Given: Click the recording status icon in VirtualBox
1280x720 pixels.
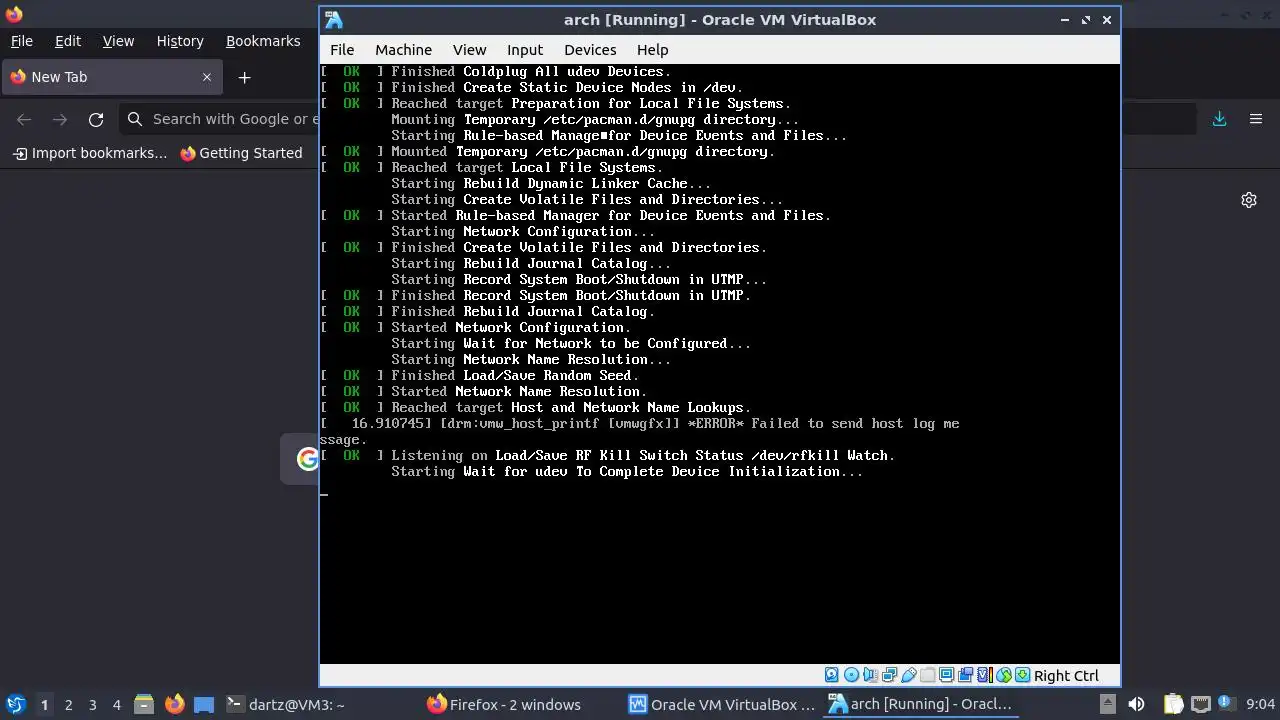Looking at the screenshot, I should 965,676.
